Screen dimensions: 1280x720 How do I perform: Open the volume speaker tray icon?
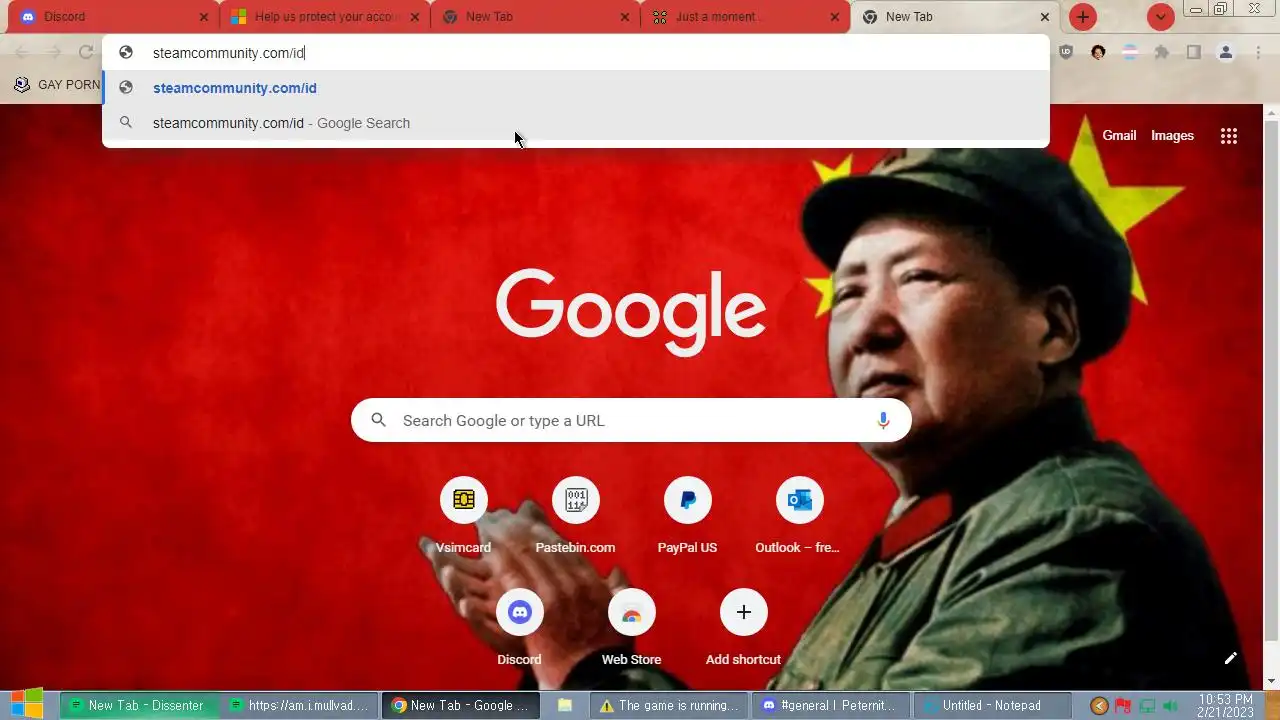(1170, 706)
